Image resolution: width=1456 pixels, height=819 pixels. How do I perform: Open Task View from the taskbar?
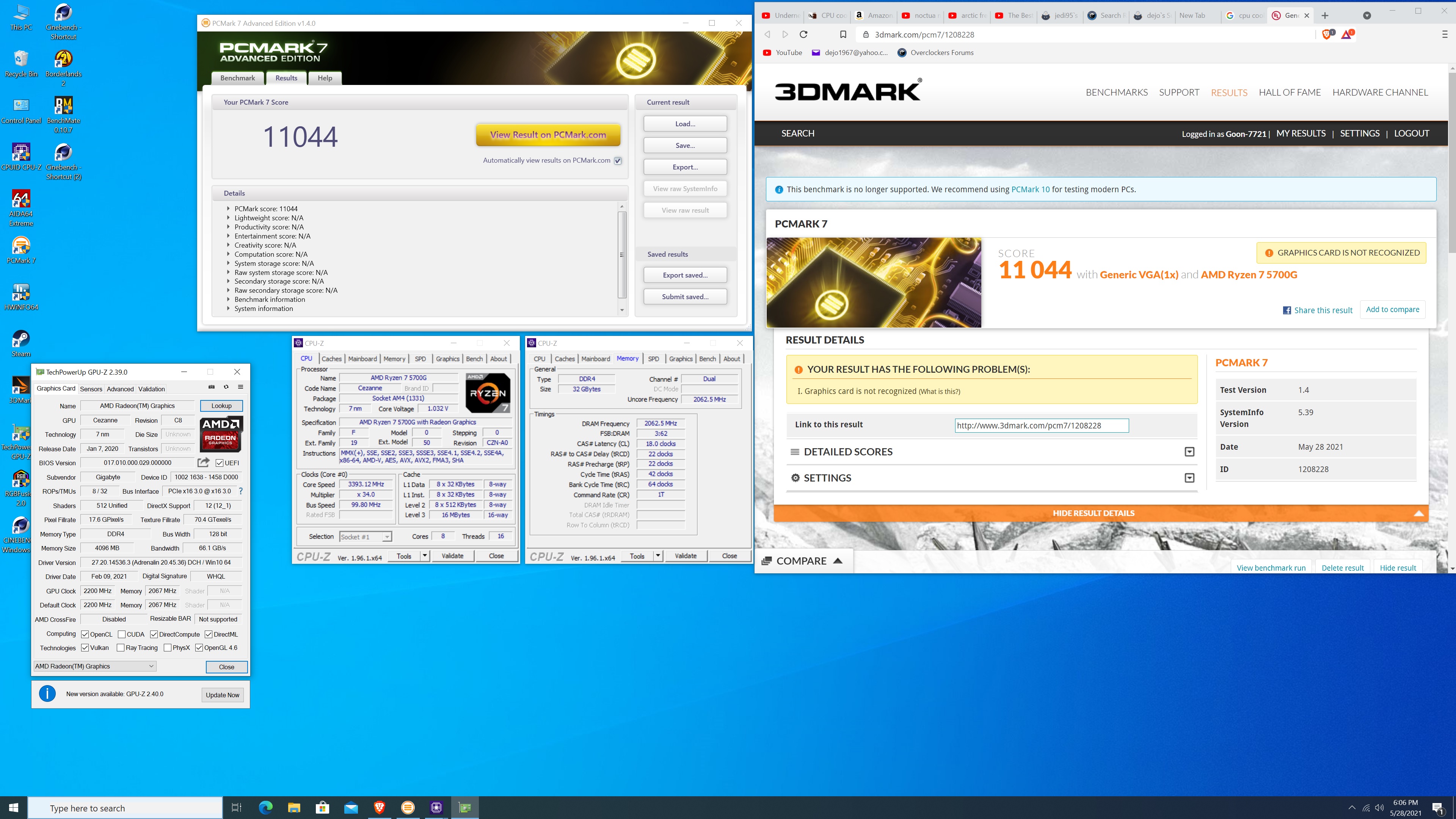pyautogui.click(x=237, y=807)
